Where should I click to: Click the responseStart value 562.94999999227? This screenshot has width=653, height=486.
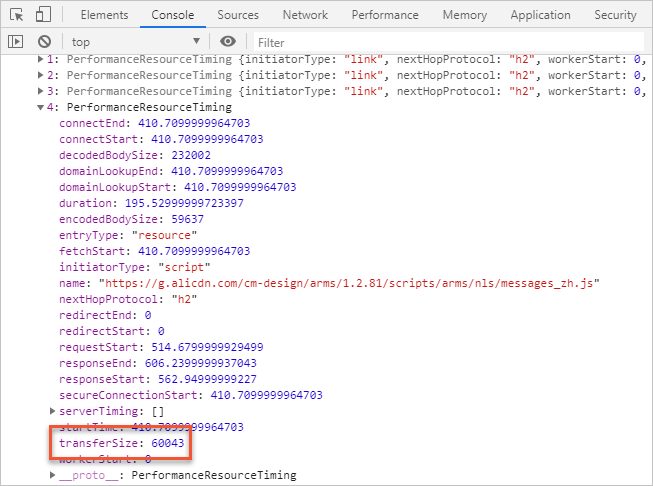click(207, 379)
